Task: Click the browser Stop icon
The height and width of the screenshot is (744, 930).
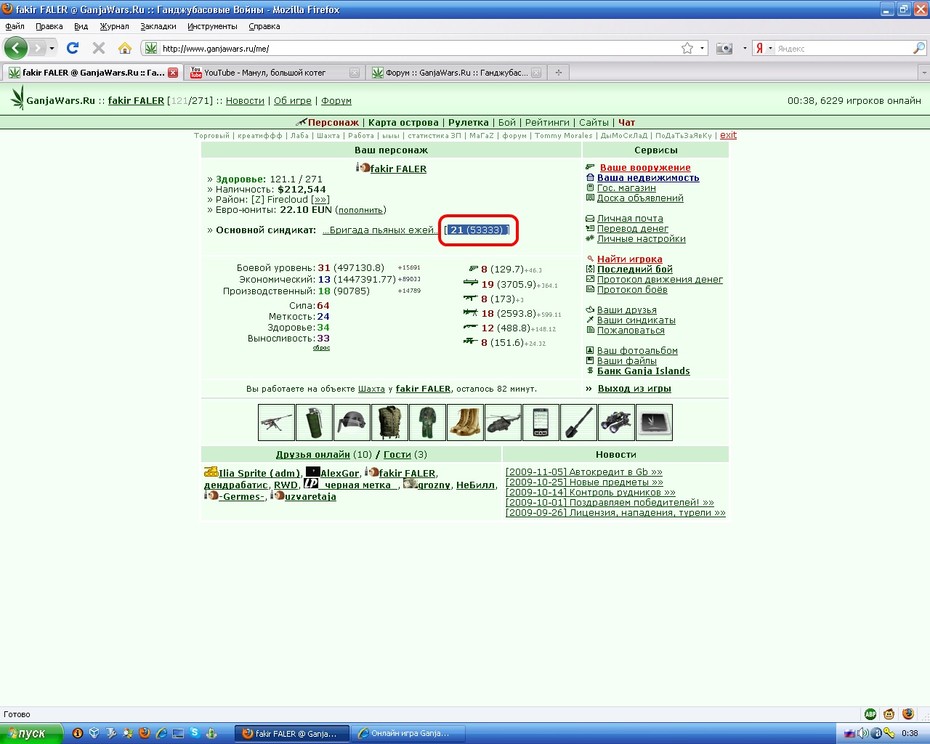Action: tap(98, 48)
